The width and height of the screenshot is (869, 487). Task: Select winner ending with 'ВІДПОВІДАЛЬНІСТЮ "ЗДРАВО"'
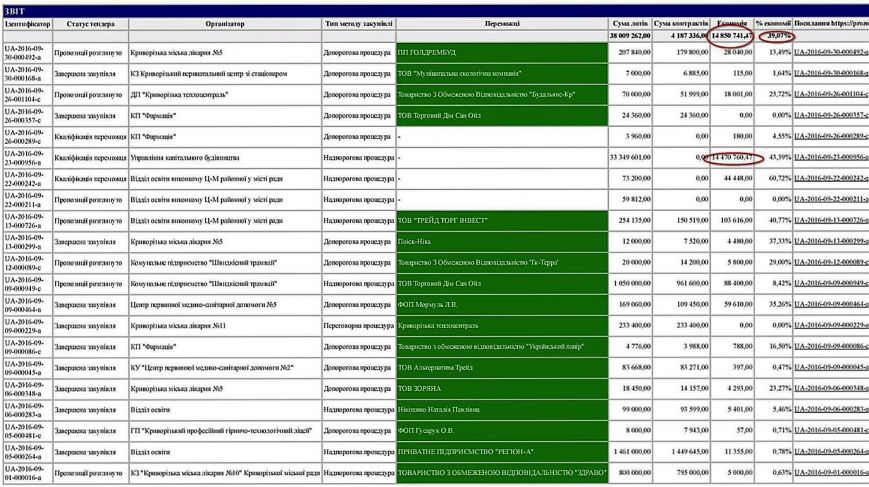click(x=502, y=473)
